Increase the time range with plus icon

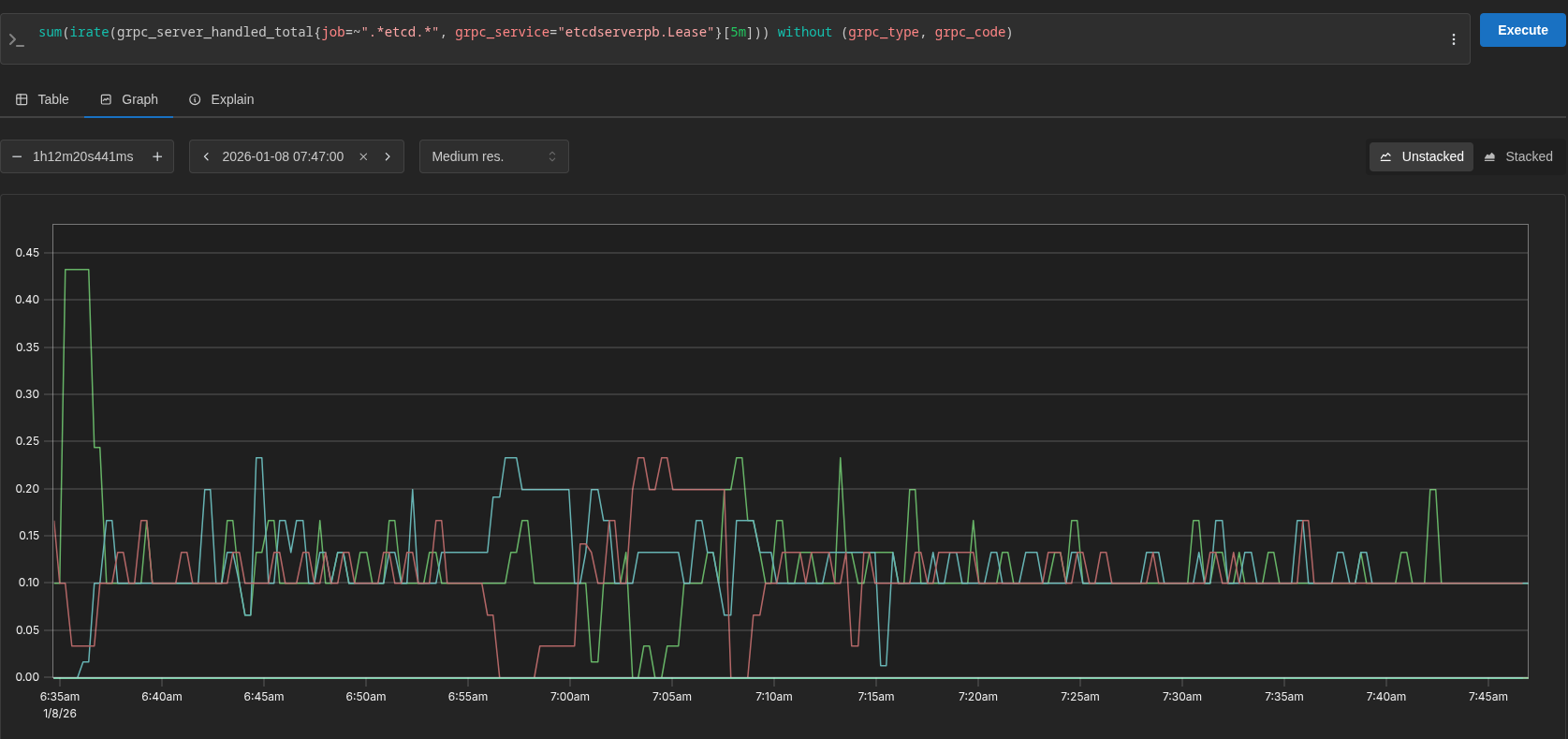[x=157, y=156]
